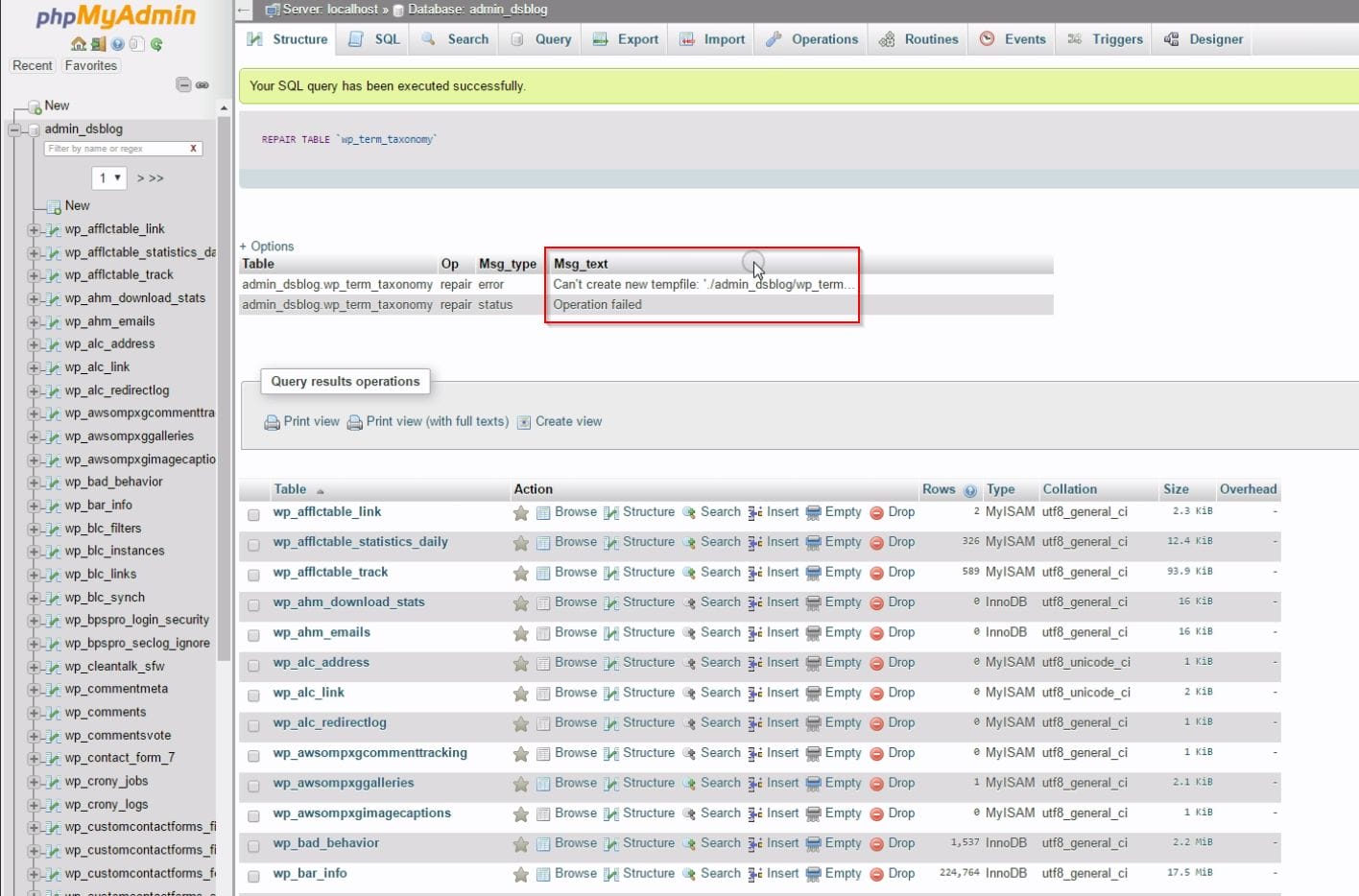Screen dimensions: 1359x896
Task: Go to the Operations tab
Action: tap(812, 39)
